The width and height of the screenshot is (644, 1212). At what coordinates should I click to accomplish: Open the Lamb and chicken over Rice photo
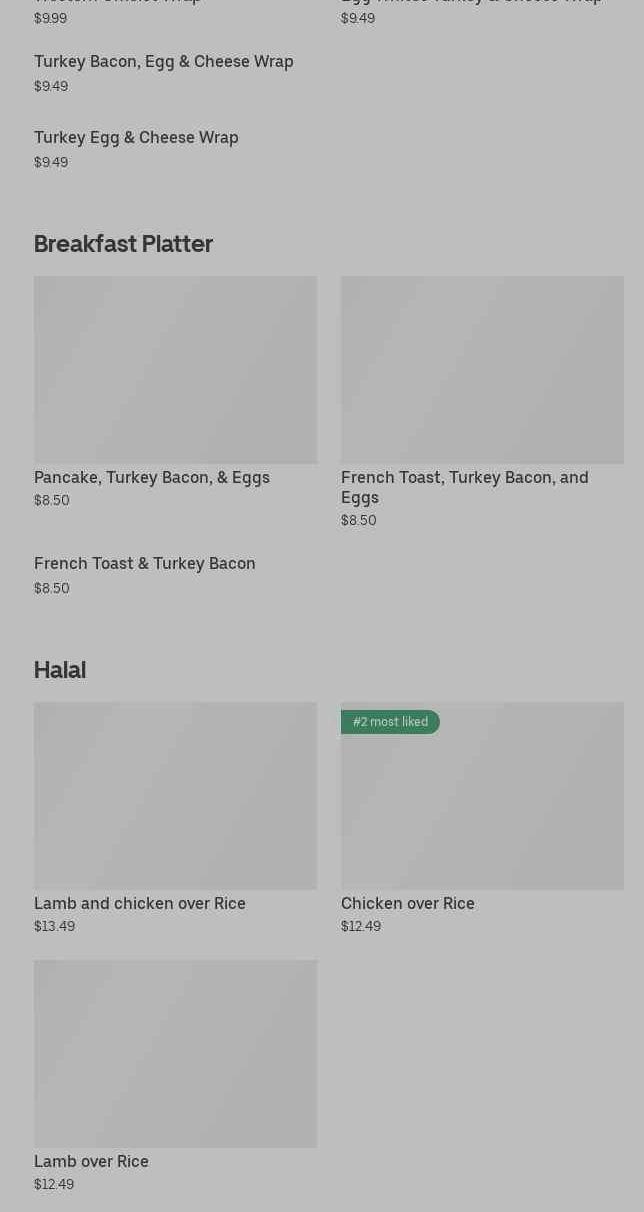click(175, 795)
